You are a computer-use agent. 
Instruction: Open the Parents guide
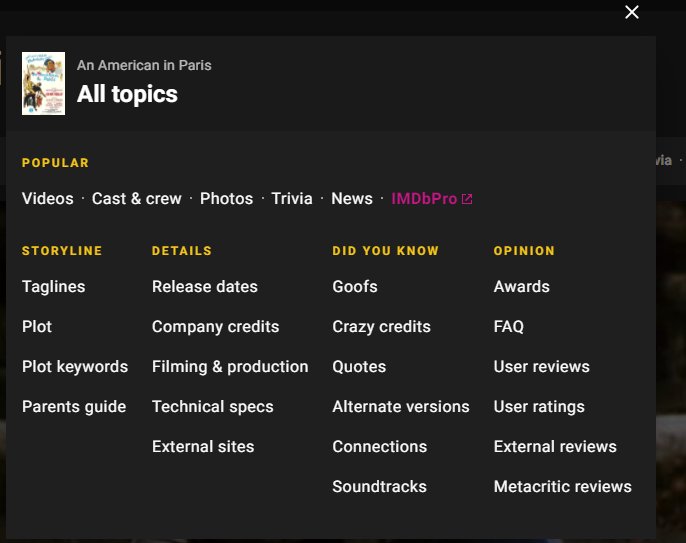click(74, 407)
